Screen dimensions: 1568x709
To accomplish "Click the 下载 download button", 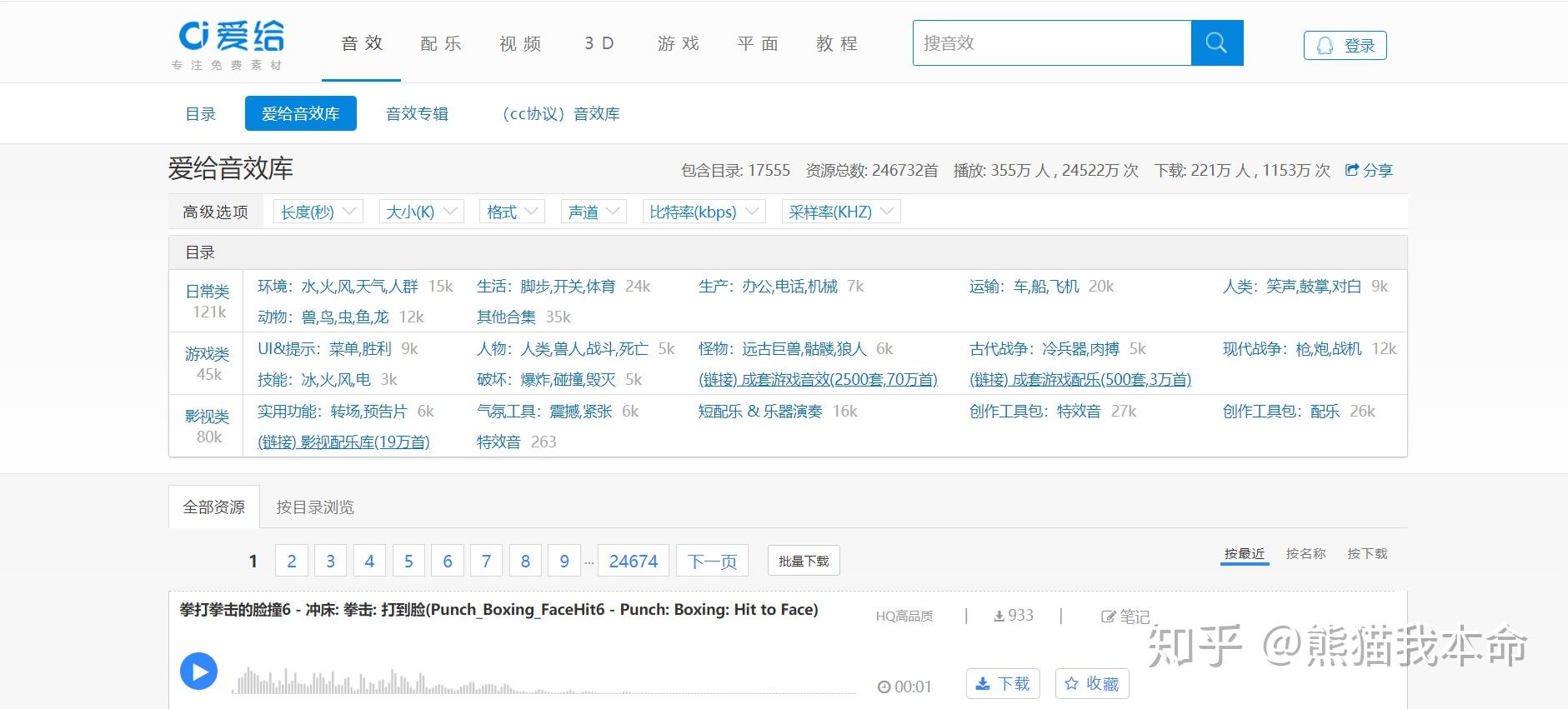I will click(1003, 683).
